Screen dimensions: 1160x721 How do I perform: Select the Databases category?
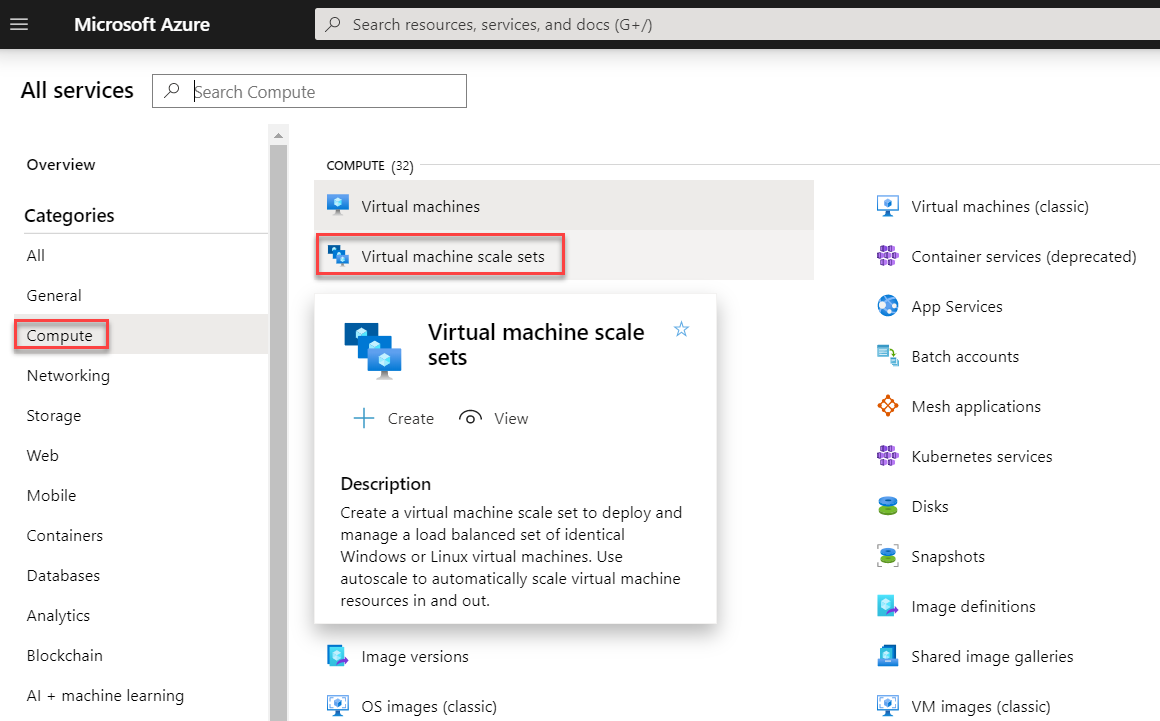63,575
